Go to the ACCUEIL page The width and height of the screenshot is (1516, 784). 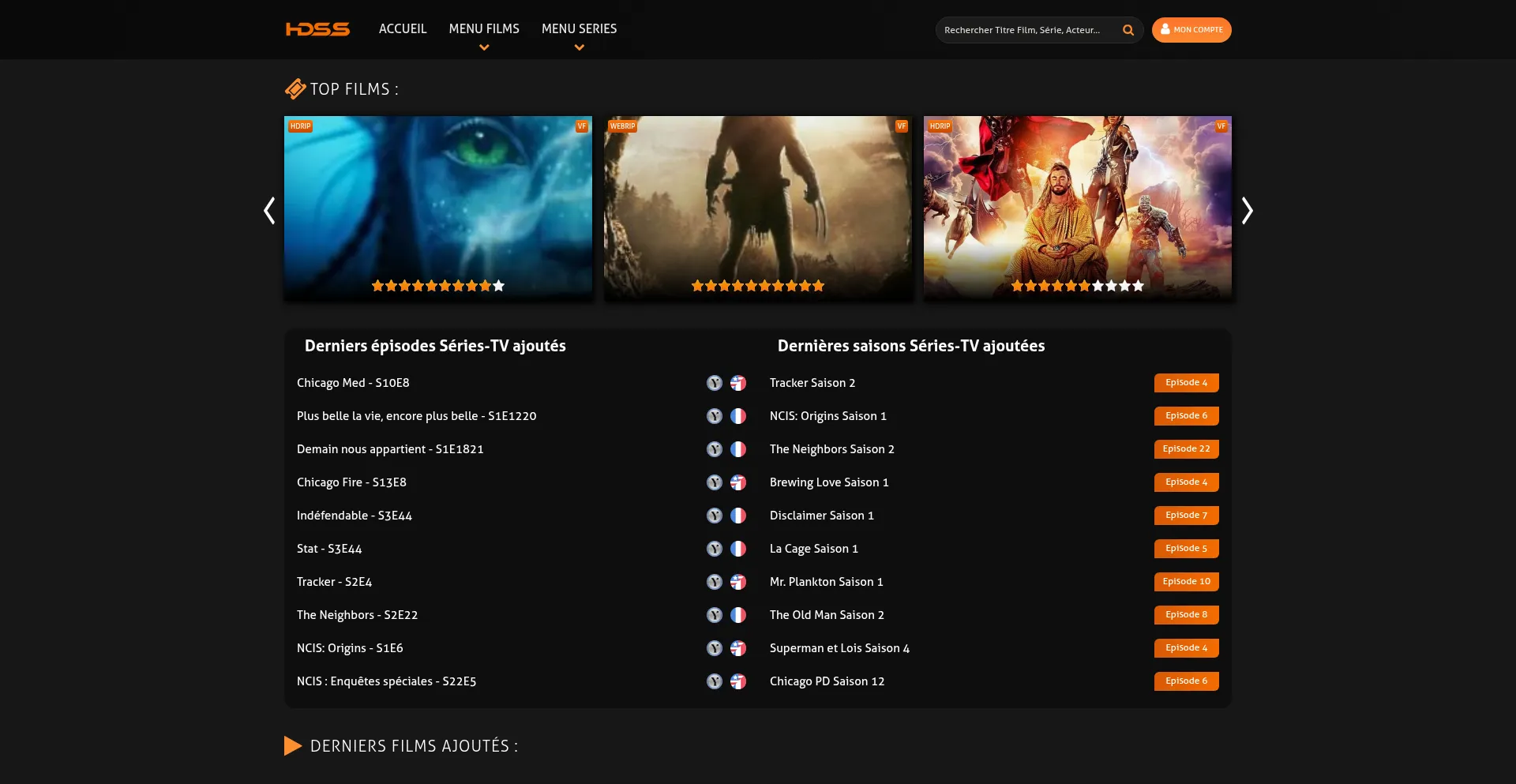[403, 29]
